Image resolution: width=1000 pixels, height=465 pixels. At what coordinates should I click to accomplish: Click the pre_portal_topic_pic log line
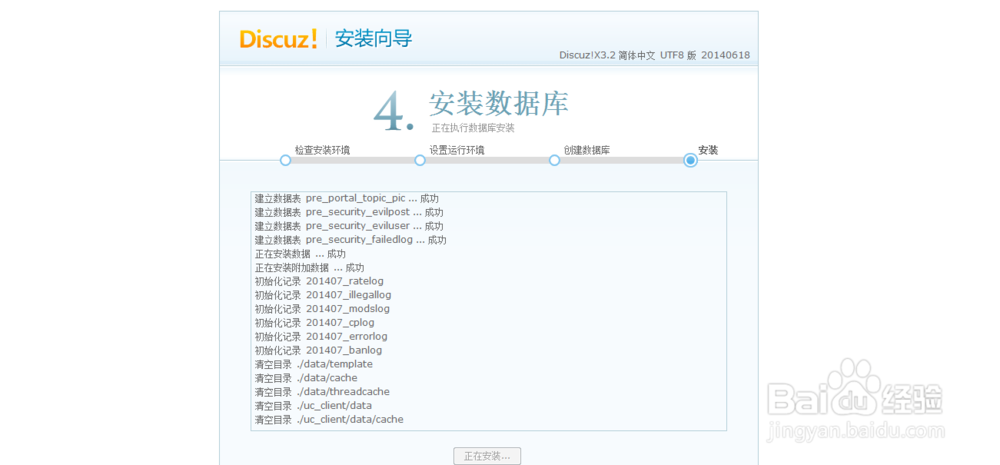[x=346, y=198]
